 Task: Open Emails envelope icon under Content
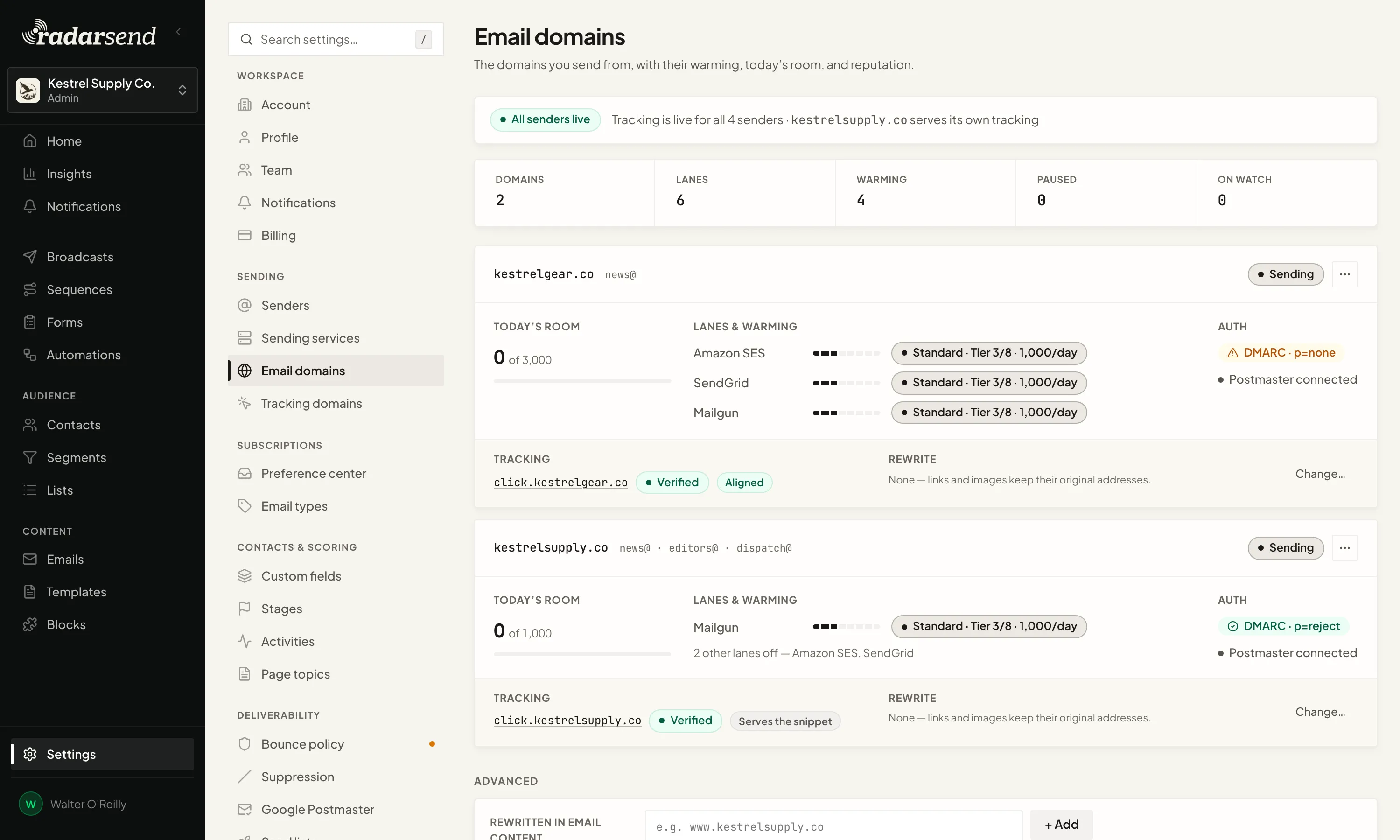click(30, 559)
